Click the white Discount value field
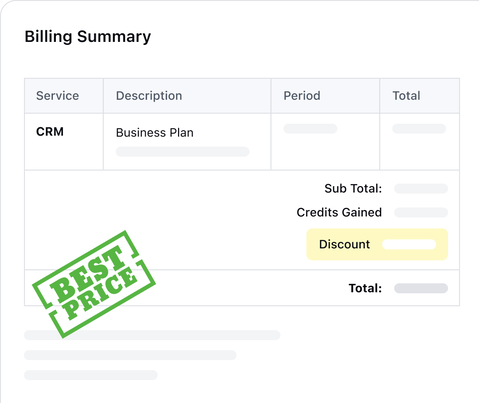The image size is (480, 403). click(x=409, y=244)
